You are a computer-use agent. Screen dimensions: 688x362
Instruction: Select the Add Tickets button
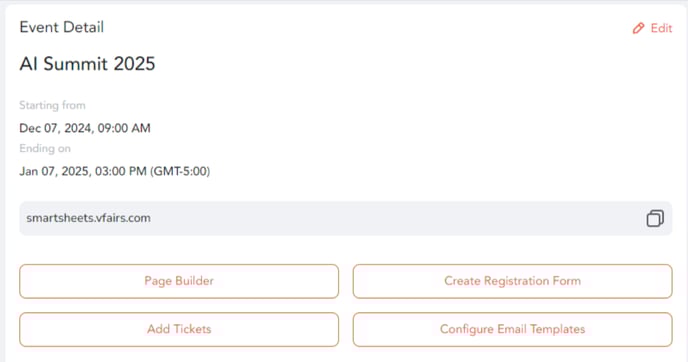(179, 330)
